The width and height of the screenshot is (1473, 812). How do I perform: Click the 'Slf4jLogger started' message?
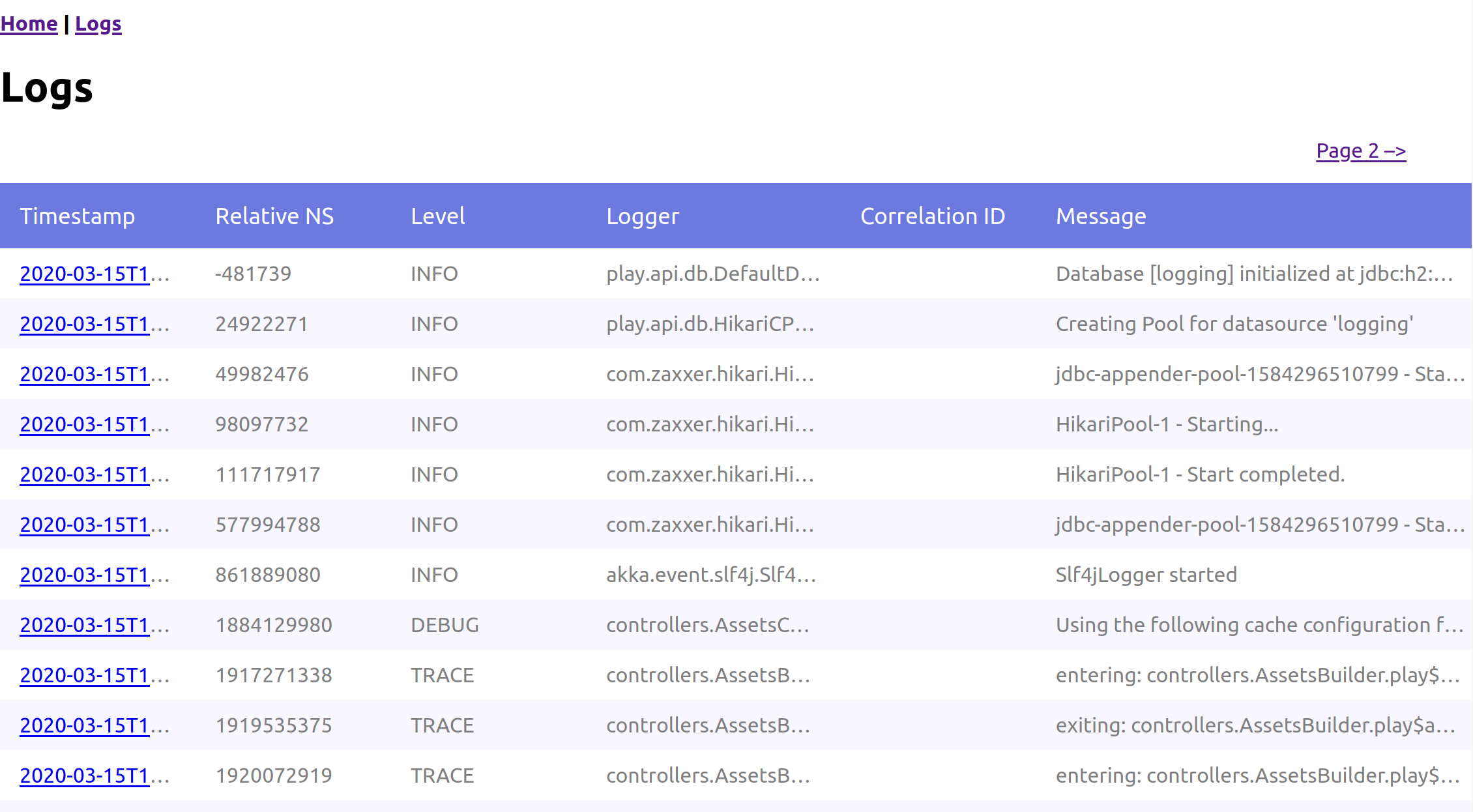[1146, 575]
